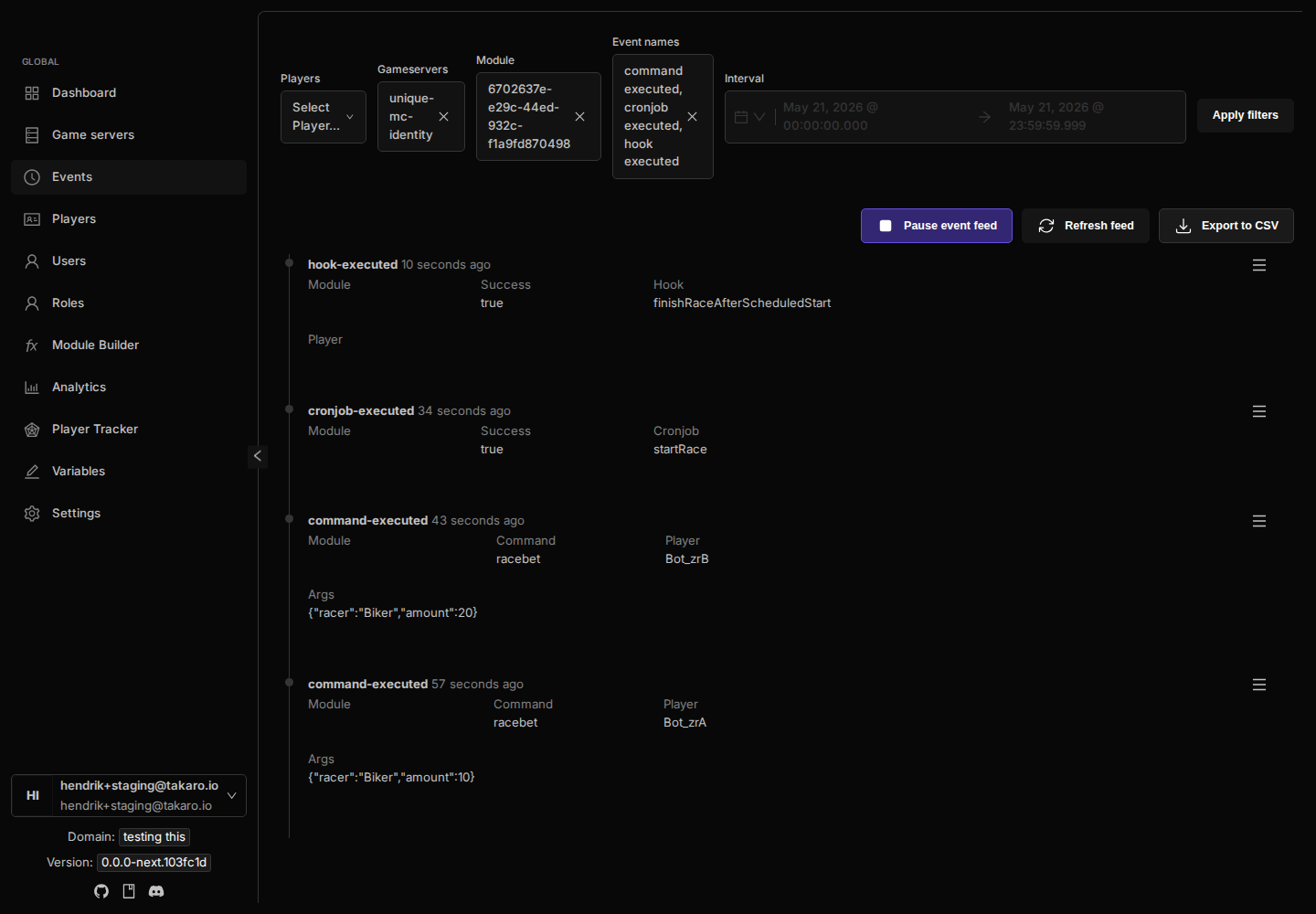Viewport: 1316px width, 914px height.
Task: Click the Game servers icon
Action: 32,135
